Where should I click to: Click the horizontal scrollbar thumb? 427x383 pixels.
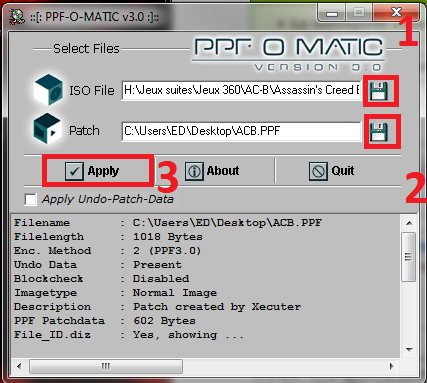tap(106, 366)
